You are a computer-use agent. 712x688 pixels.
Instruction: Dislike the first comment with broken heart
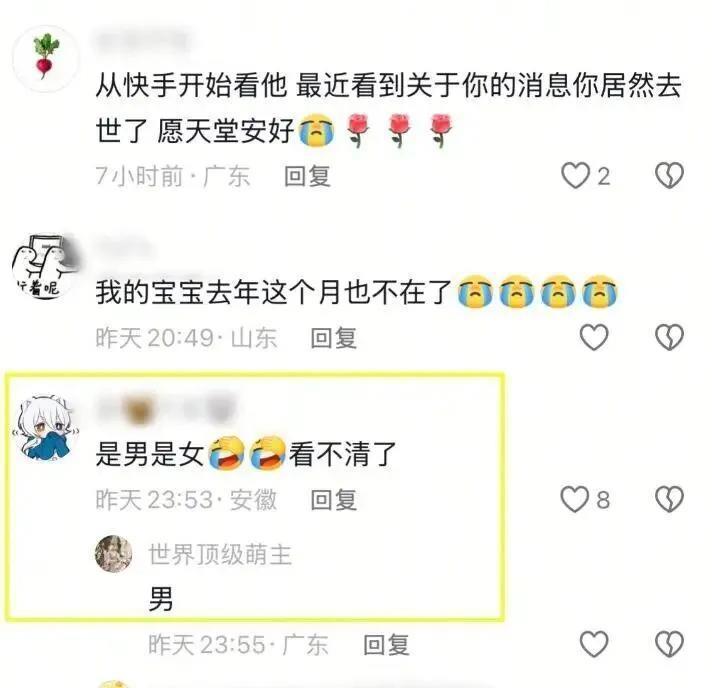click(669, 175)
